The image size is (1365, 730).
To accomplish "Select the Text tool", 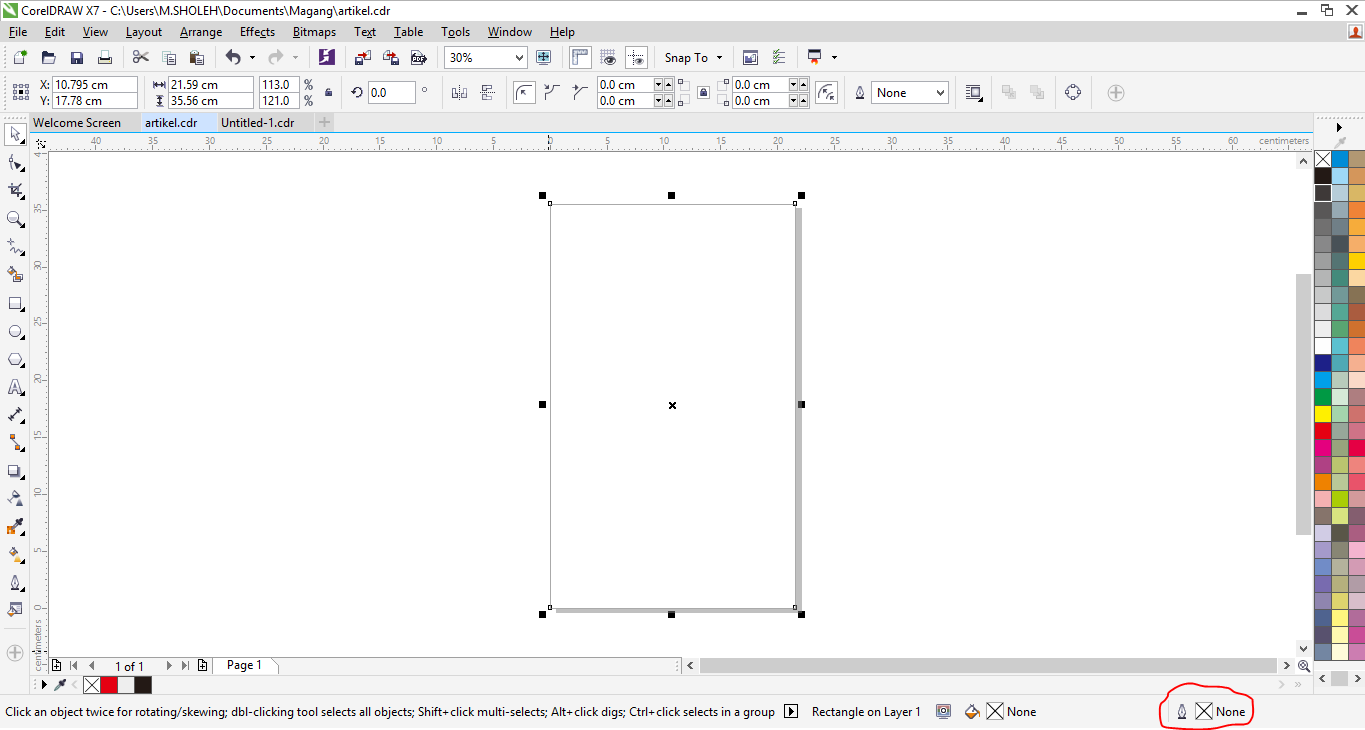I will coord(15,387).
